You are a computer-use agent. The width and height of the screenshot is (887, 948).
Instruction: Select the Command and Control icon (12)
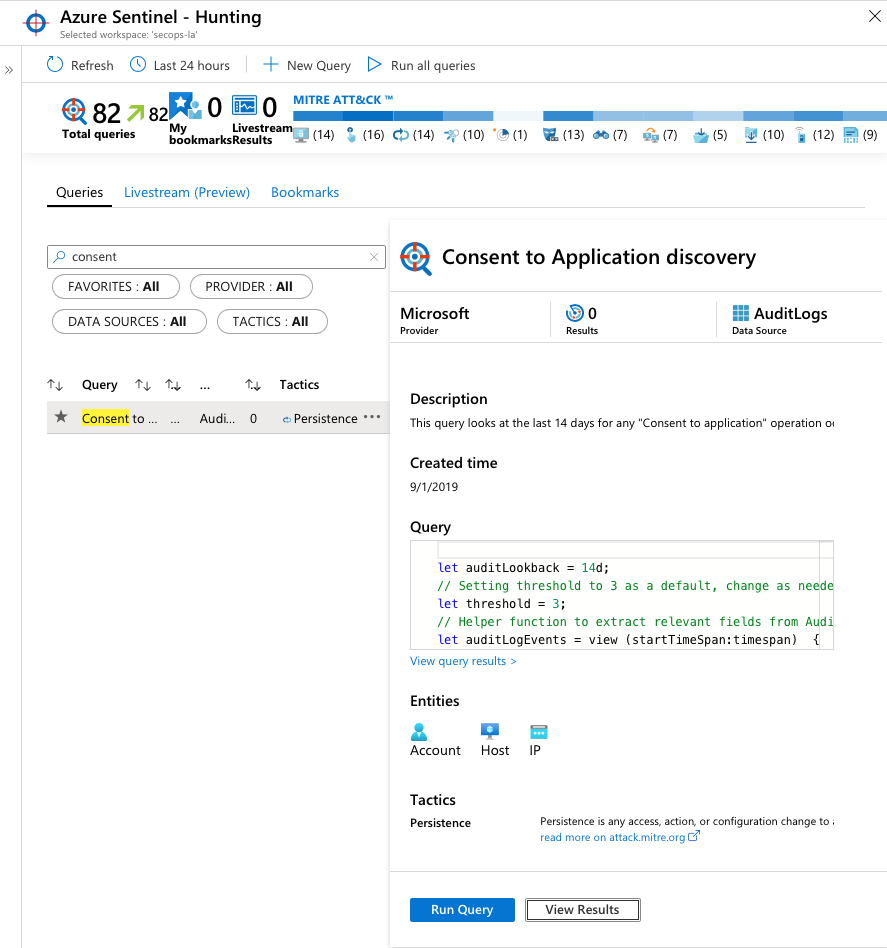[x=801, y=135]
